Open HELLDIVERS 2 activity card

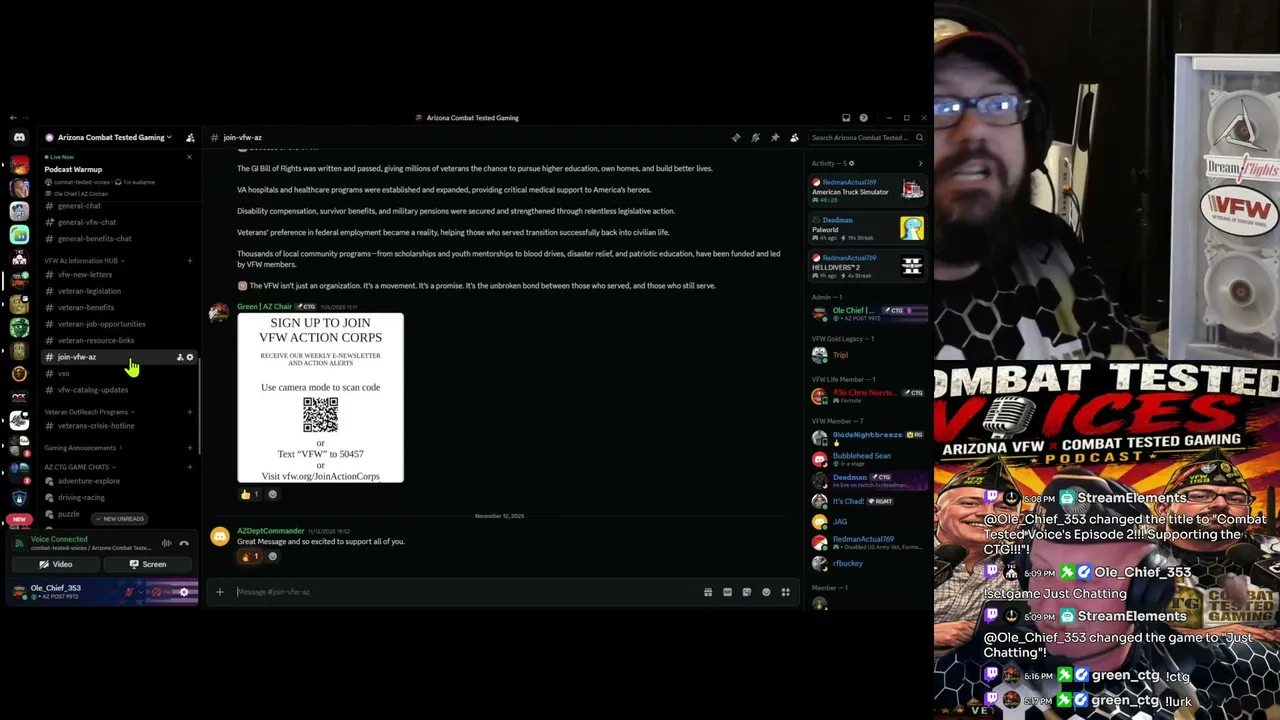[867, 265]
